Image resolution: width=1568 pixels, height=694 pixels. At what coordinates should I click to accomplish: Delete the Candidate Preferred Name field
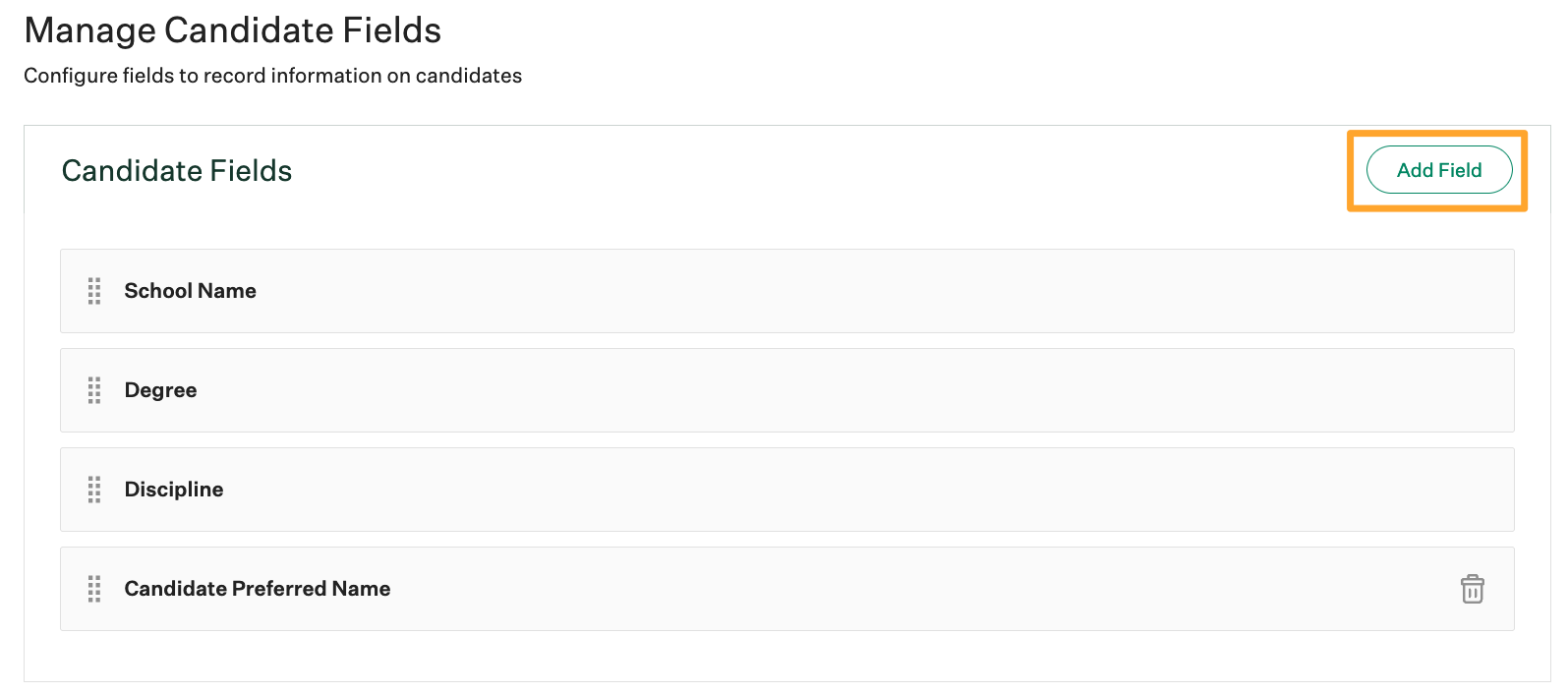tap(1472, 589)
